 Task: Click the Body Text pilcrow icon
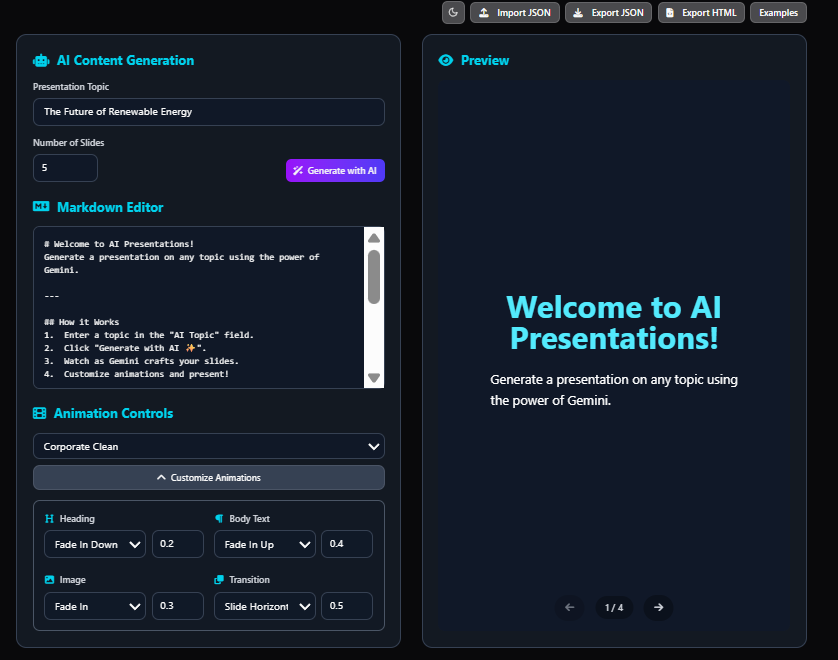221,518
